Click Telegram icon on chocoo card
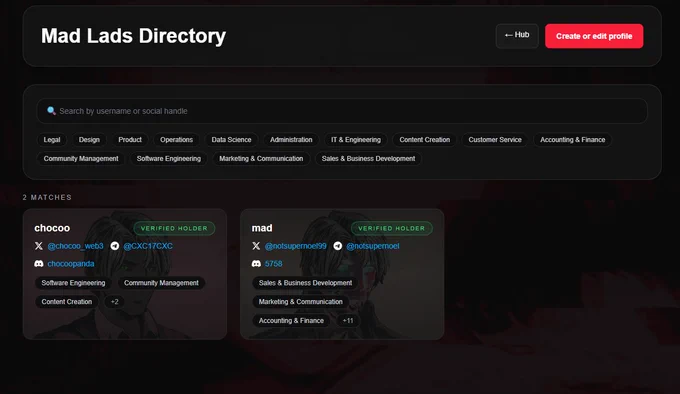The height and width of the screenshot is (394, 680). coord(114,246)
